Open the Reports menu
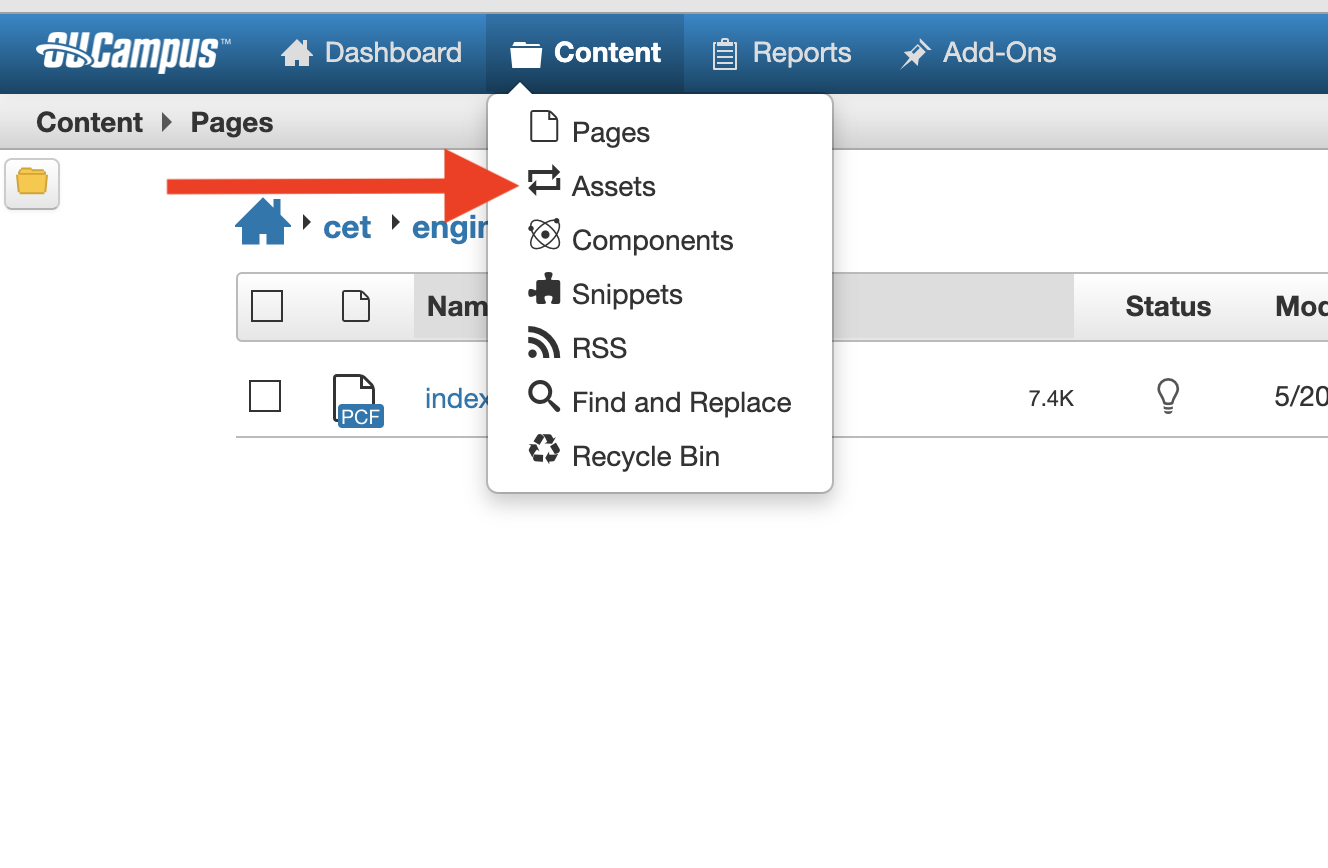 pyautogui.click(x=781, y=53)
